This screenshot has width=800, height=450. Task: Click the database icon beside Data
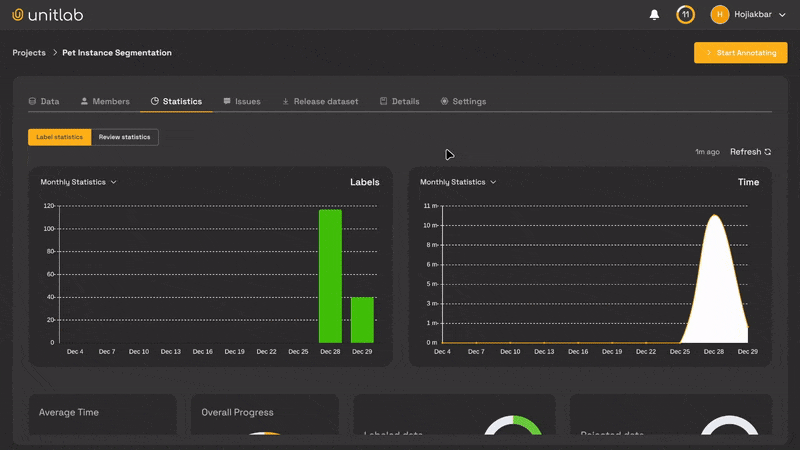(x=33, y=101)
